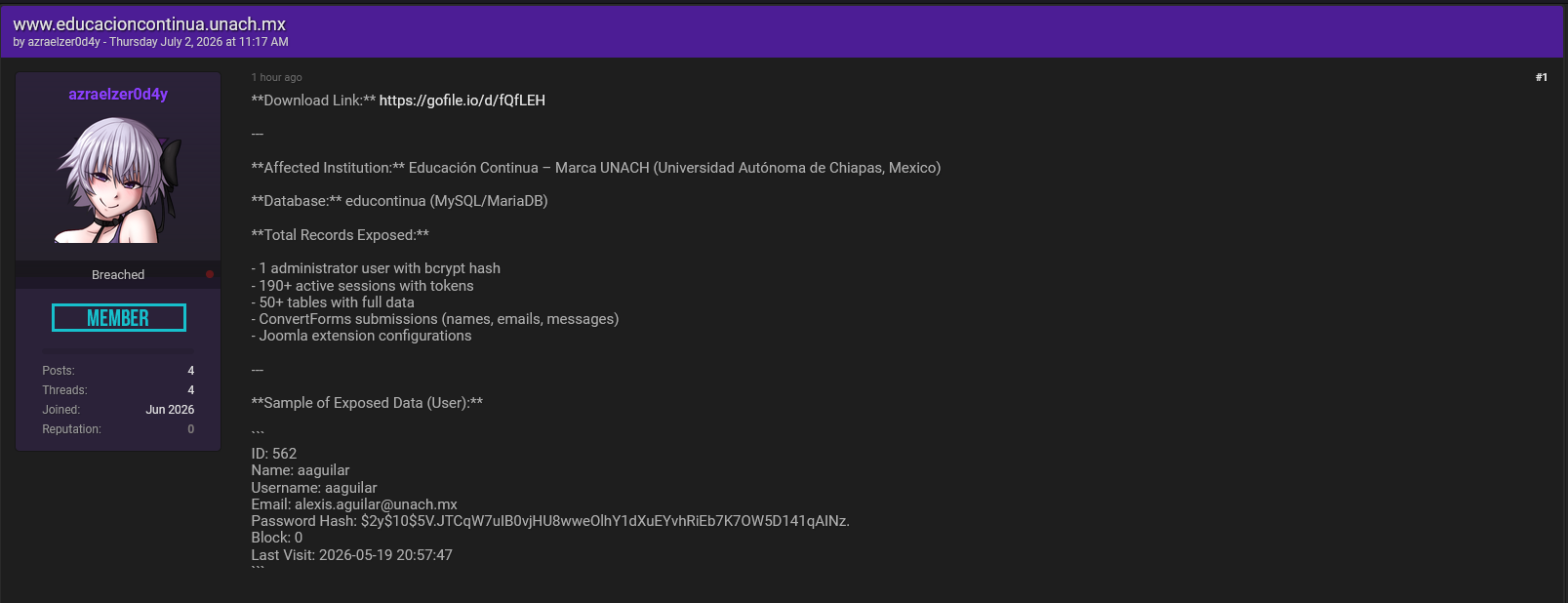Click the Joined Jun 2026 date
The image size is (1568, 603).
170,410
